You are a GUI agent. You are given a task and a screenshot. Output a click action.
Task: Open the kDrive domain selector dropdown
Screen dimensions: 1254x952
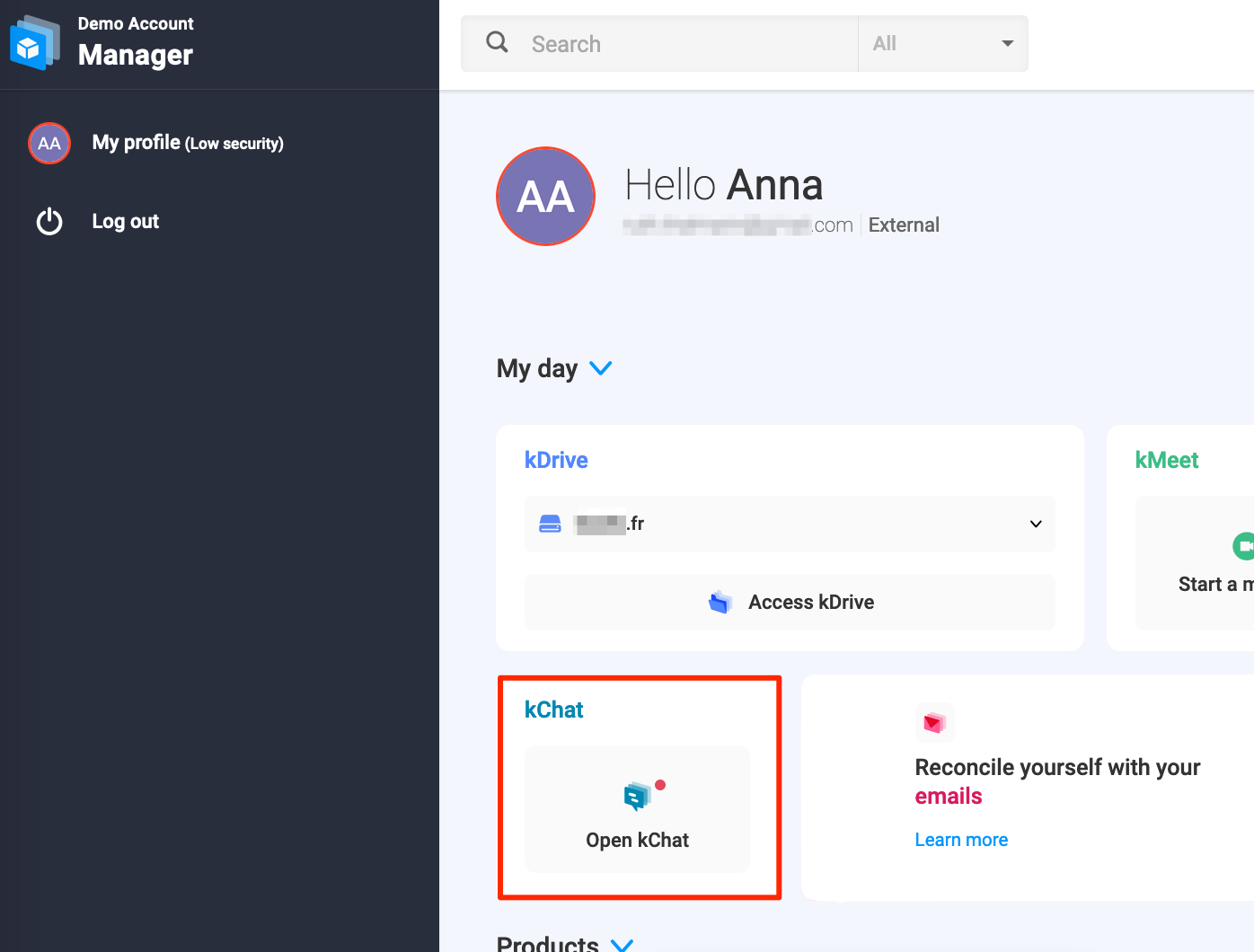point(1035,524)
